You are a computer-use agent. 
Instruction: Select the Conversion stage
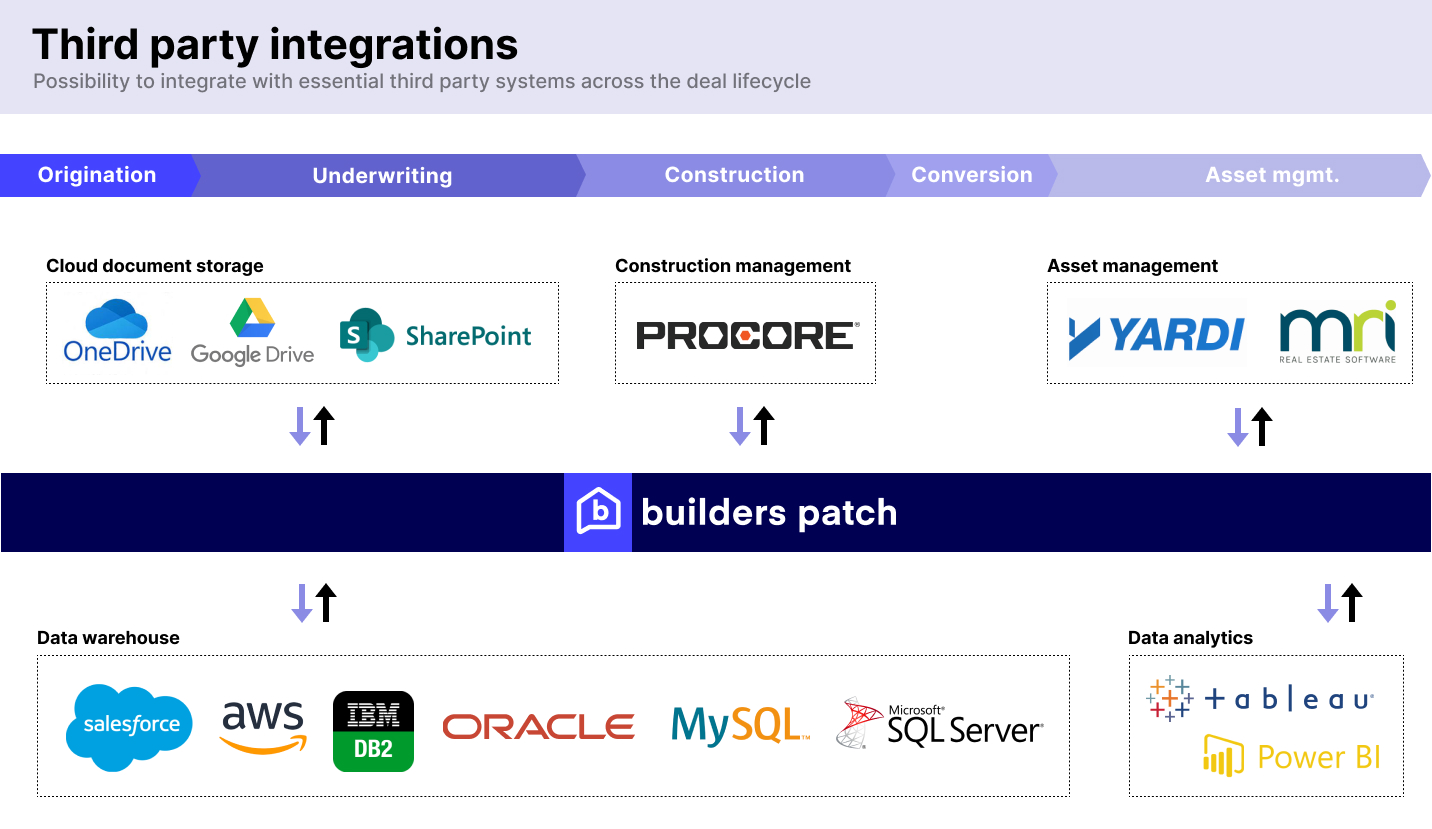click(972, 175)
